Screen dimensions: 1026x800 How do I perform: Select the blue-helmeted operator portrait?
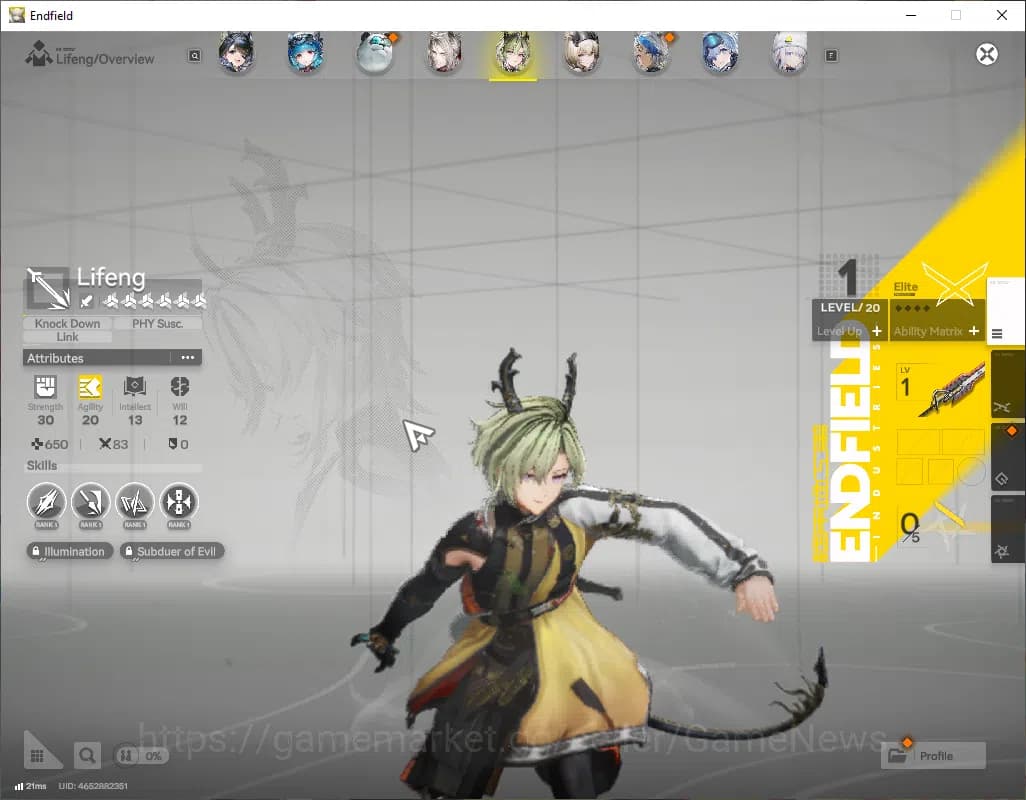720,53
